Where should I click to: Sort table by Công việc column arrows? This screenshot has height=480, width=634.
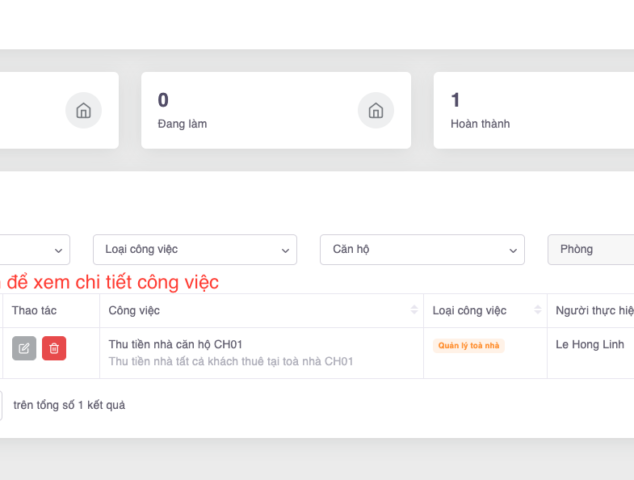point(414,311)
